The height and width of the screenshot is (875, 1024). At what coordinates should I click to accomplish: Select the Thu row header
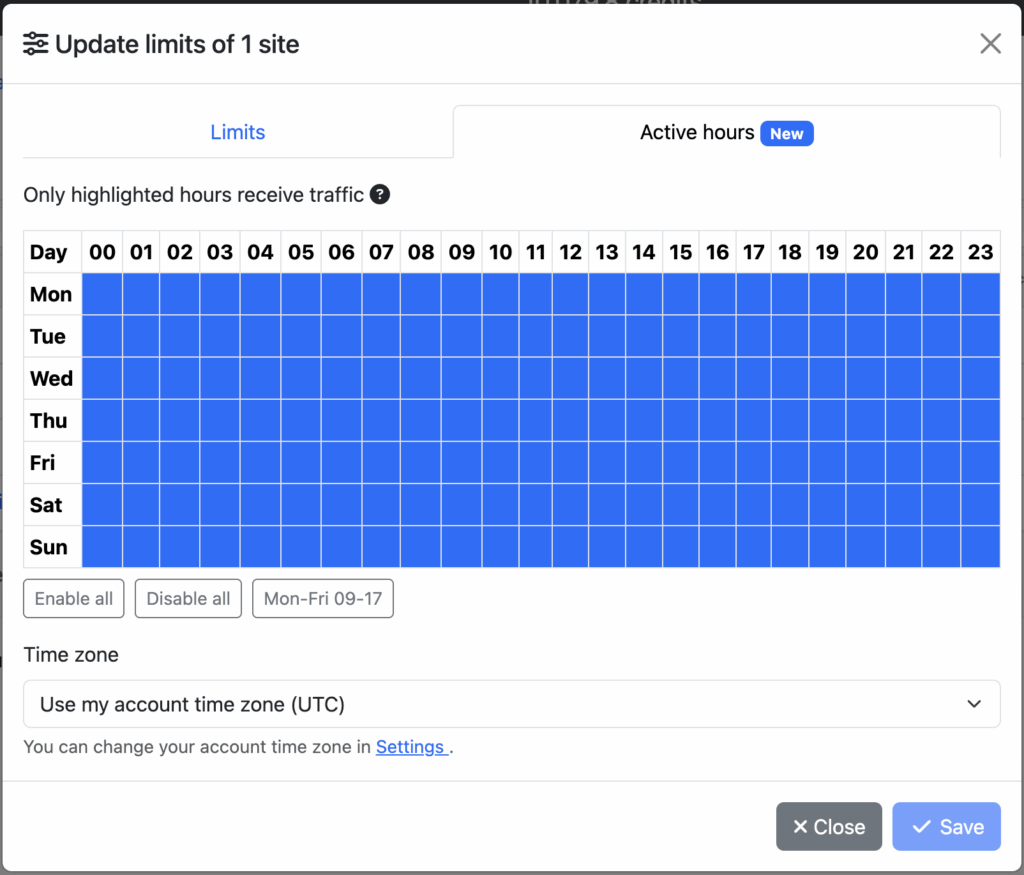[52, 421]
